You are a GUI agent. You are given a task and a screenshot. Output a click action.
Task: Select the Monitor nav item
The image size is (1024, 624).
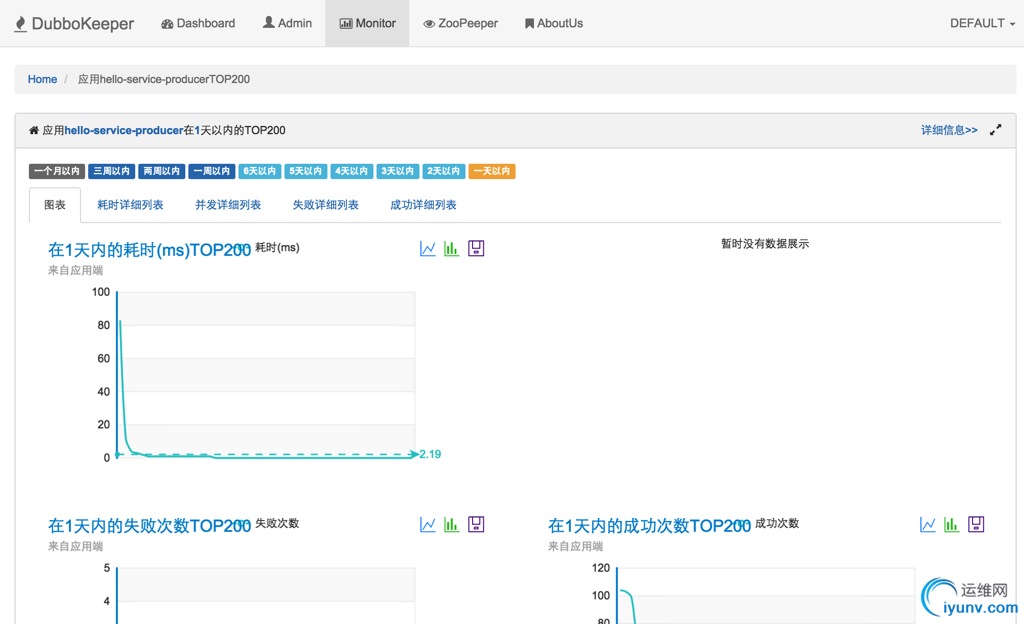(368, 23)
